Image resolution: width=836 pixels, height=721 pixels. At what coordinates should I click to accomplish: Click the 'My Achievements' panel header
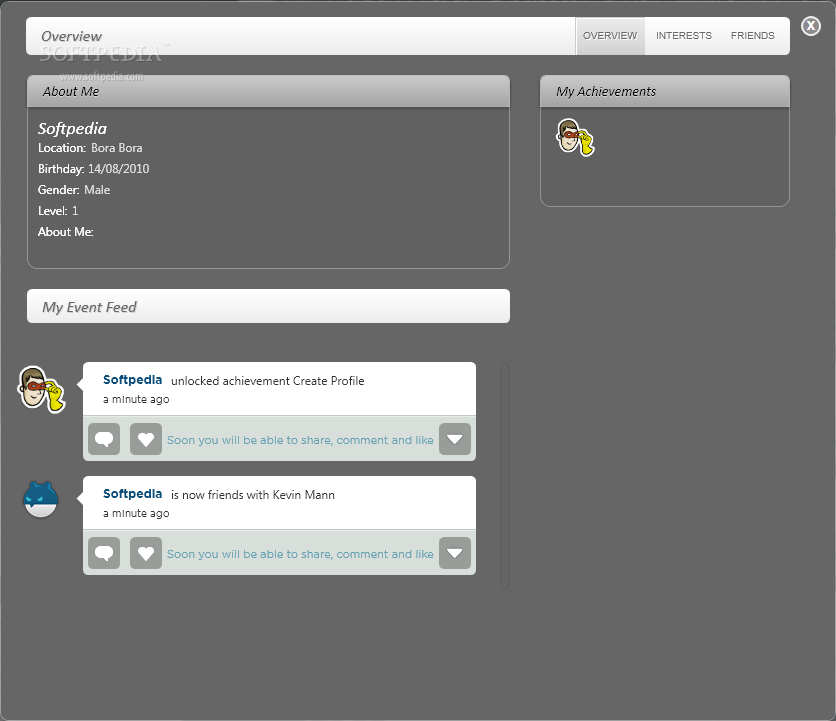665,91
